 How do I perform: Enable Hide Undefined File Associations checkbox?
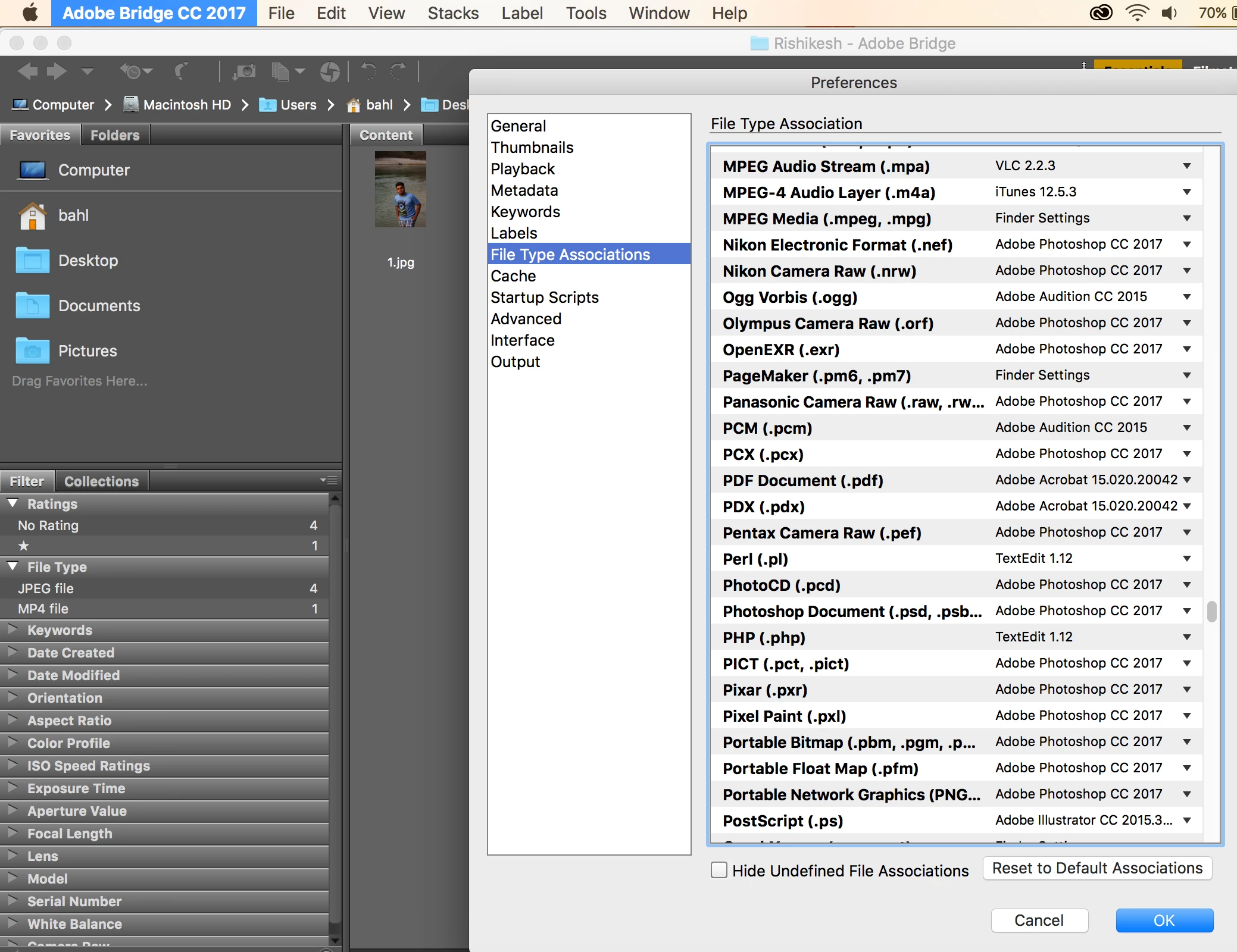719,870
